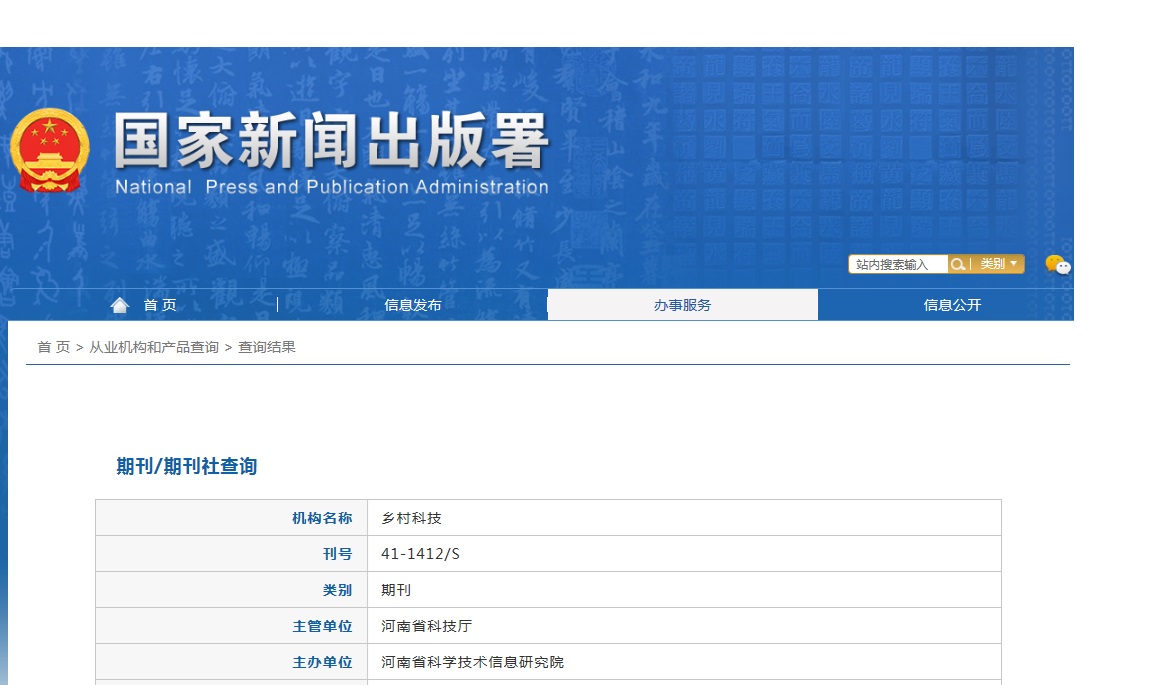Click the active 办事服务 tab
1151x685 pixels.
click(682, 305)
